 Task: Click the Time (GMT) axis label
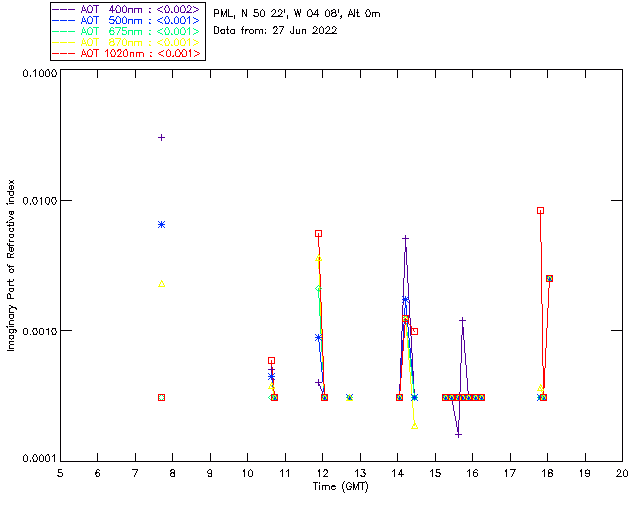pyautogui.click(x=341, y=487)
